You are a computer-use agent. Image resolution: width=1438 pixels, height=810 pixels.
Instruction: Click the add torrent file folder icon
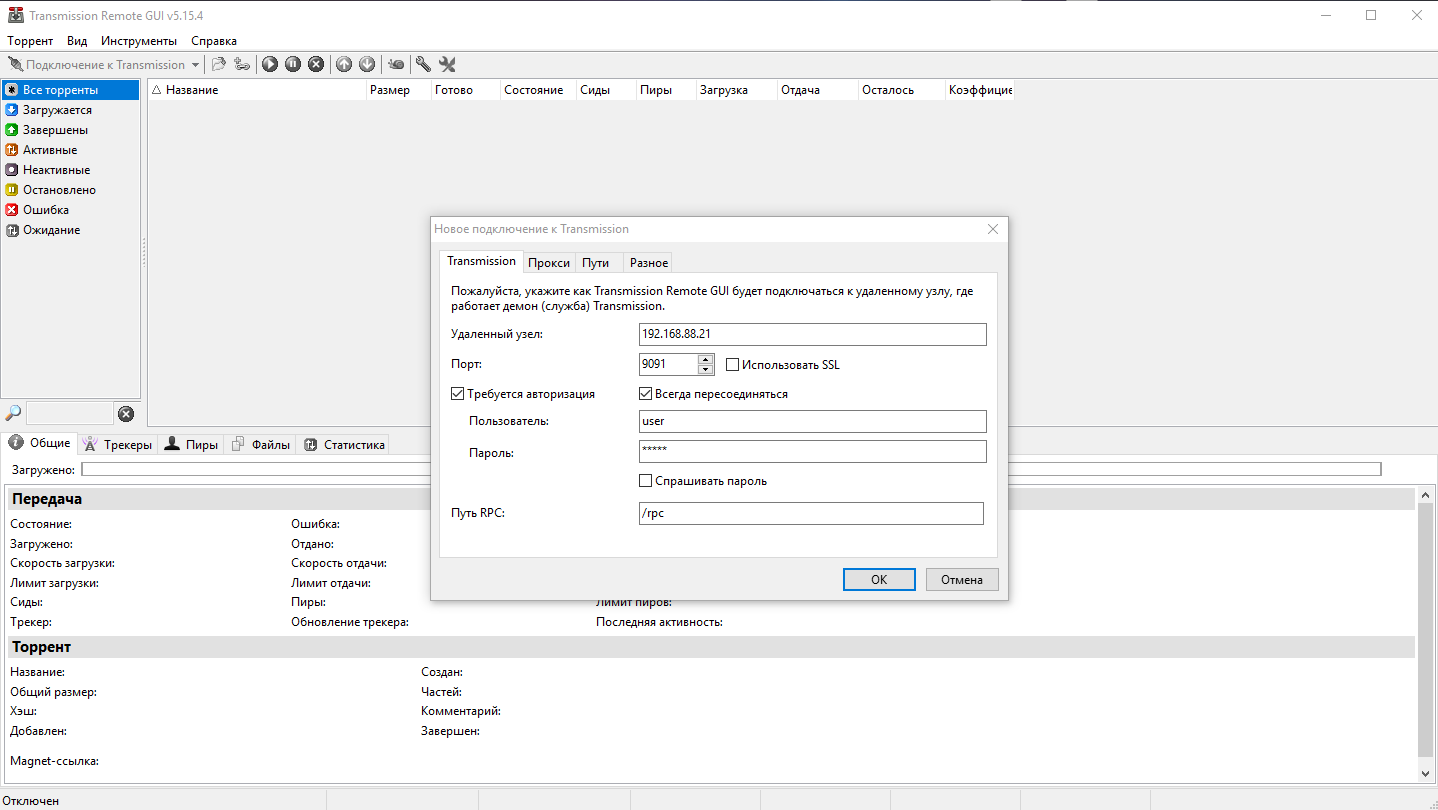(218, 64)
